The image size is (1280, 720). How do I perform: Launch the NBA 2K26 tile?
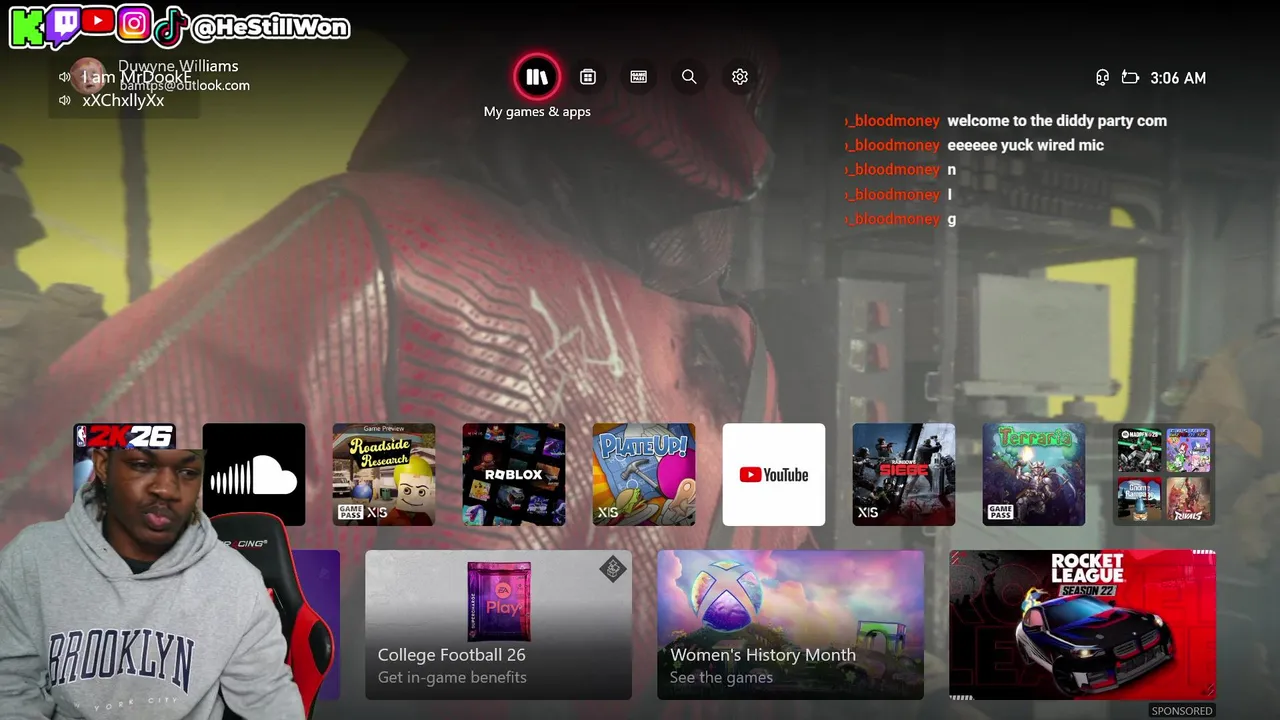coord(124,474)
